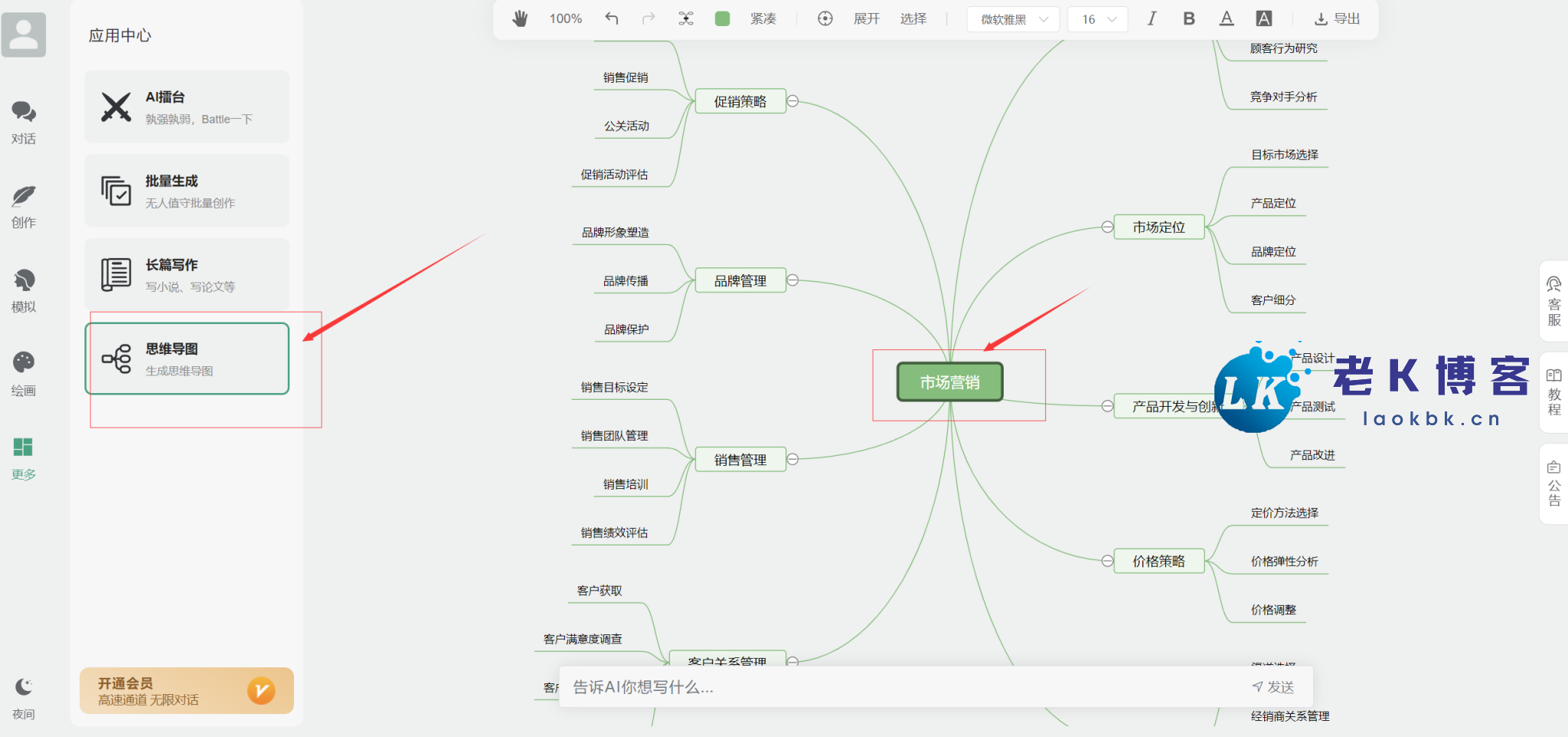Click the 告诉AI你想写什么 input field
Viewport: 1568px width, 737px height.
tap(903, 687)
